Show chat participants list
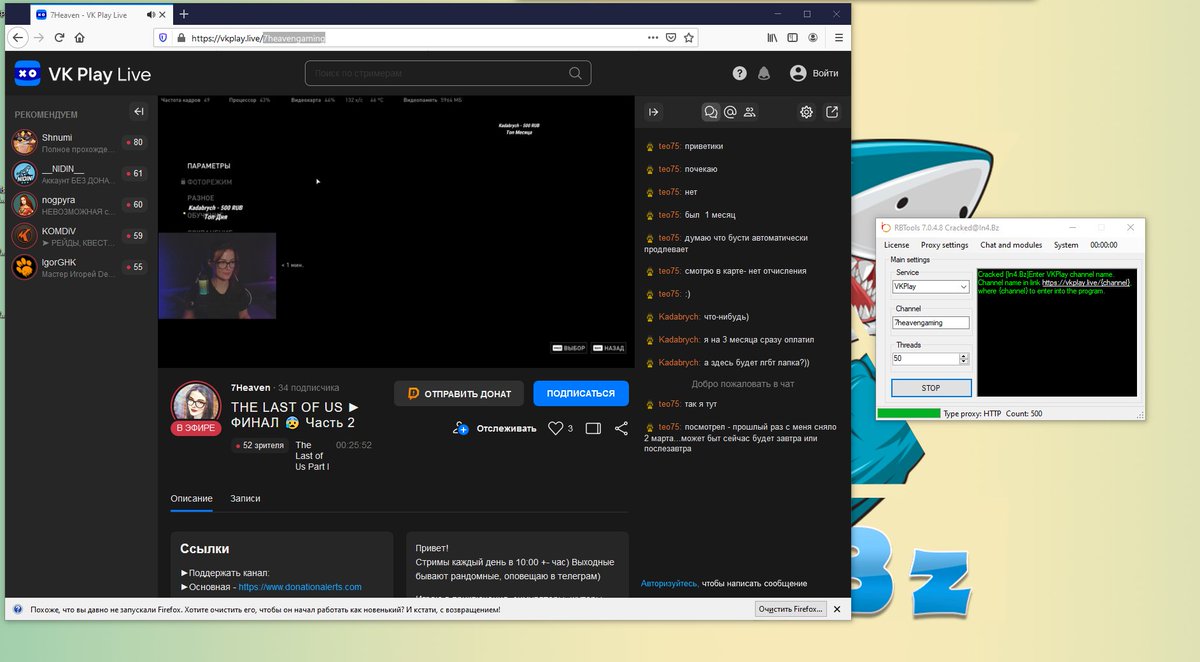The width and height of the screenshot is (1200, 662). pyautogui.click(x=750, y=112)
